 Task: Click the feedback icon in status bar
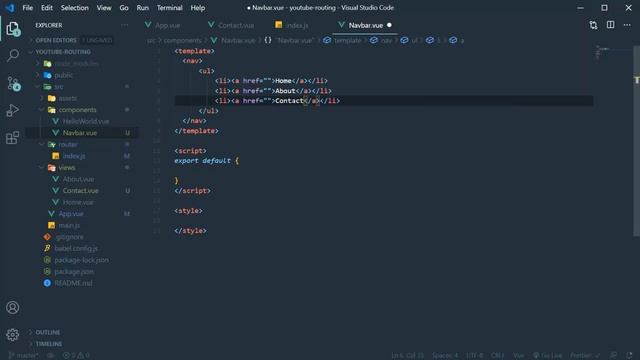click(613, 356)
